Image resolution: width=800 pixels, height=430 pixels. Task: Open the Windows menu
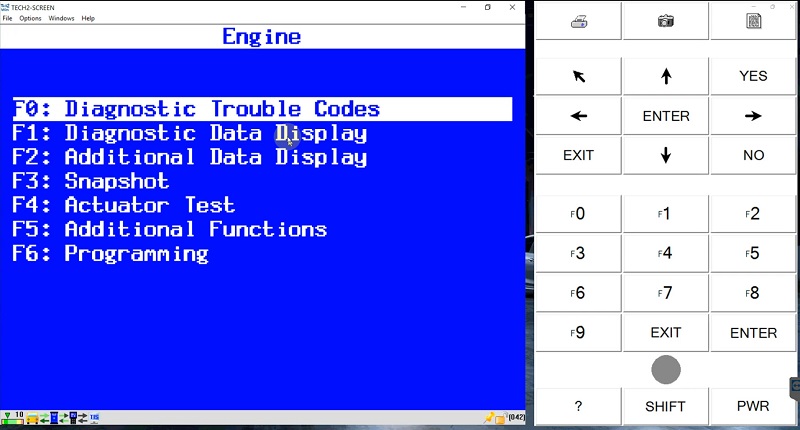point(61,18)
